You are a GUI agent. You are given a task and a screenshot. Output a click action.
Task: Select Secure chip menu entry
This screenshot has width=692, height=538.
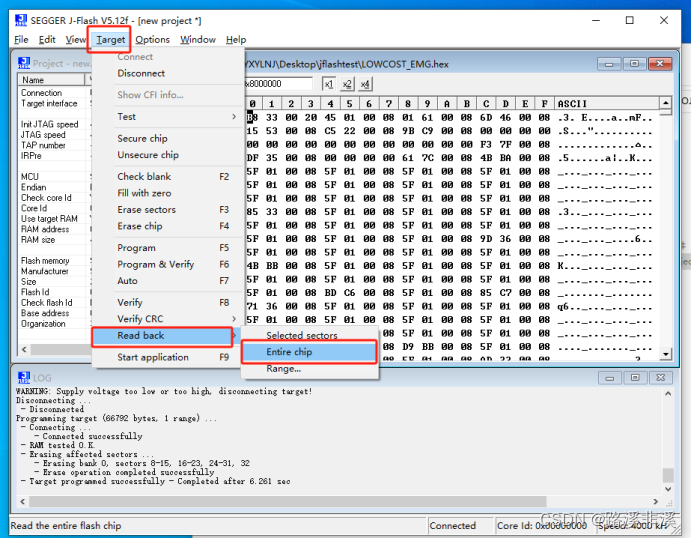(x=168, y=139)
